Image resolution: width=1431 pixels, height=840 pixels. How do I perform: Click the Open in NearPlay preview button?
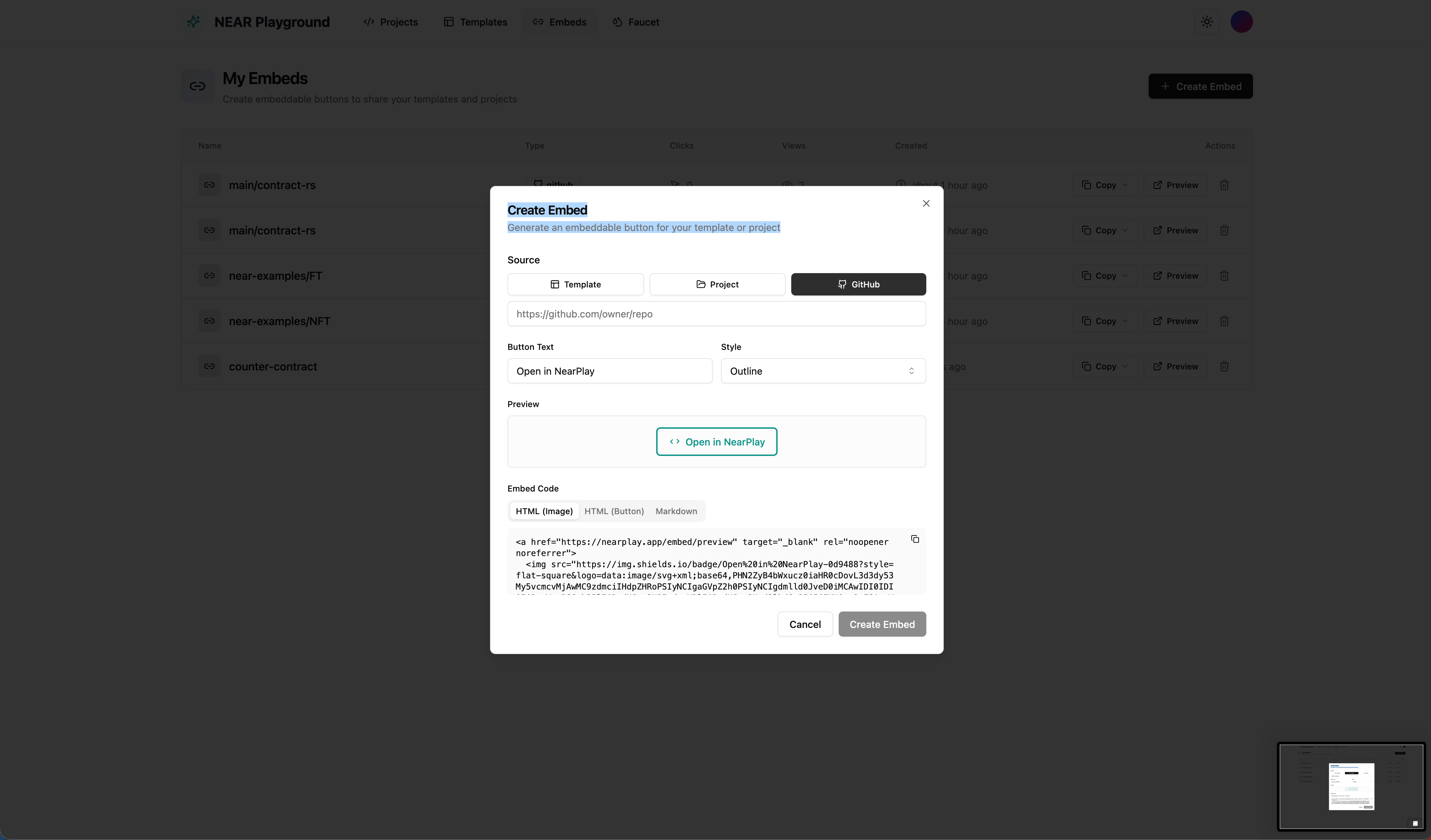(717, 442)
